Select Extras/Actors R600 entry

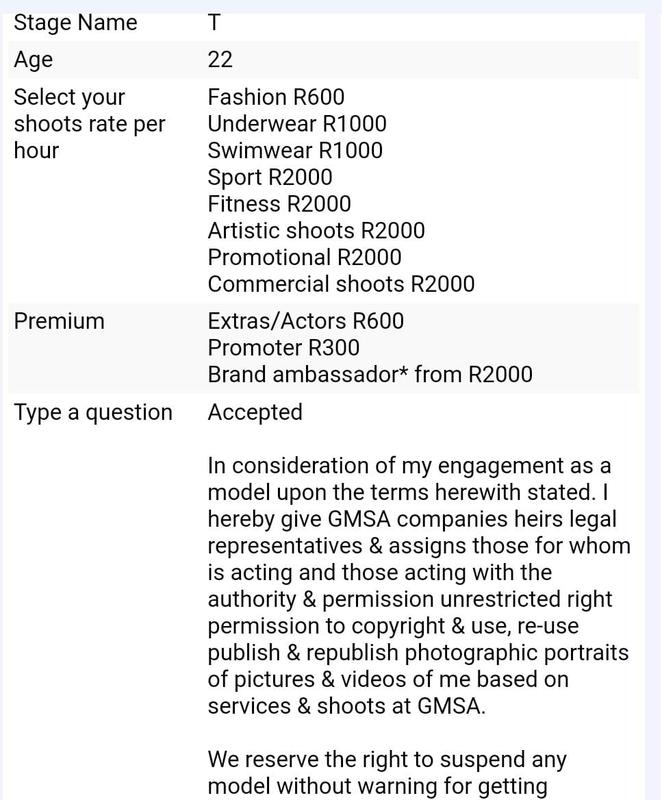pos(306,321)
